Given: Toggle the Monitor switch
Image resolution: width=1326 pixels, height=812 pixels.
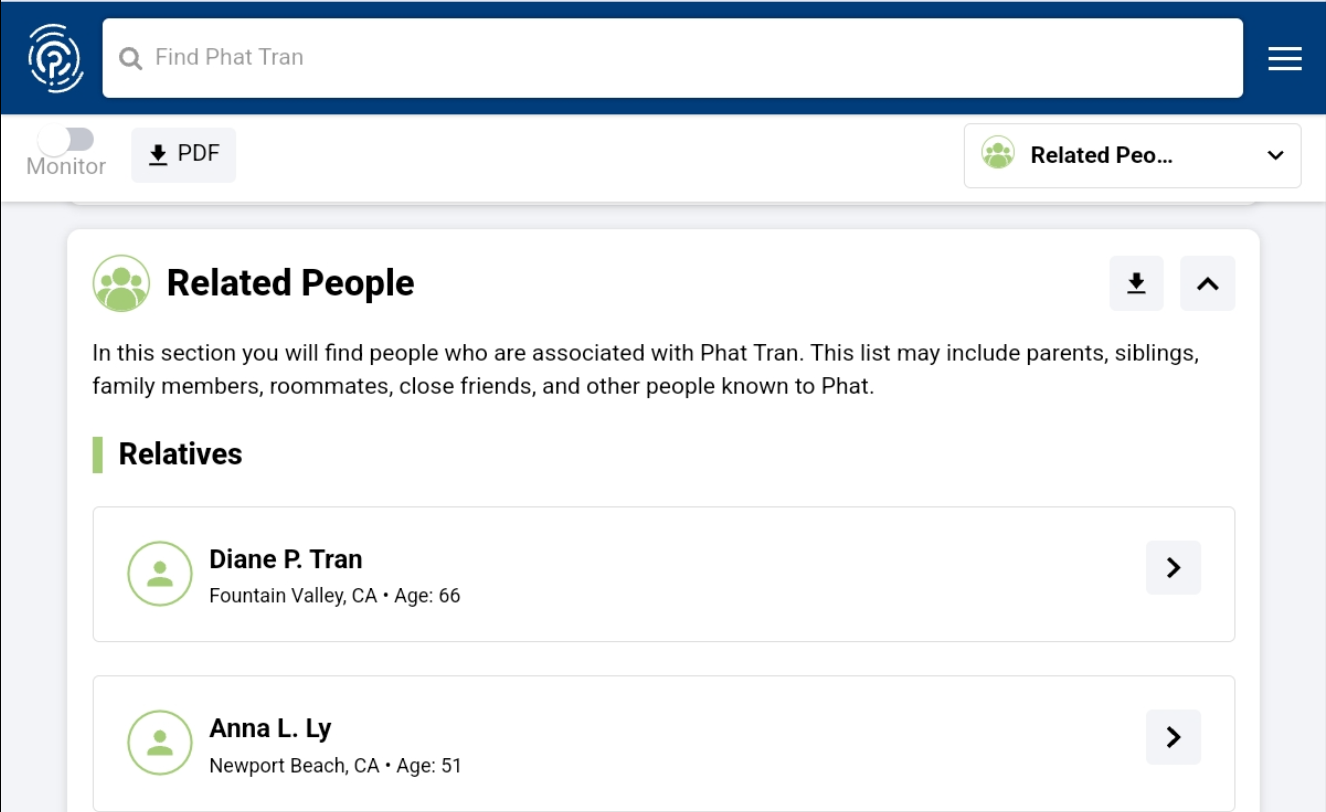Looking at the screenshot, I should [66, 140].
